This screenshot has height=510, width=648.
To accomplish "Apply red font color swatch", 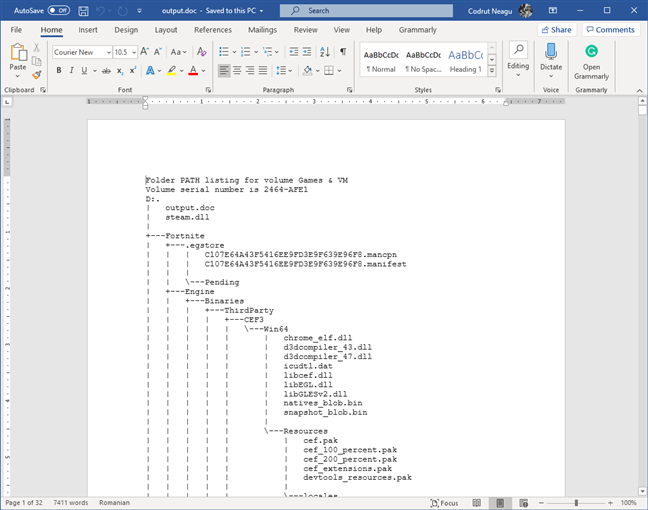I will (x=193, y=71).
